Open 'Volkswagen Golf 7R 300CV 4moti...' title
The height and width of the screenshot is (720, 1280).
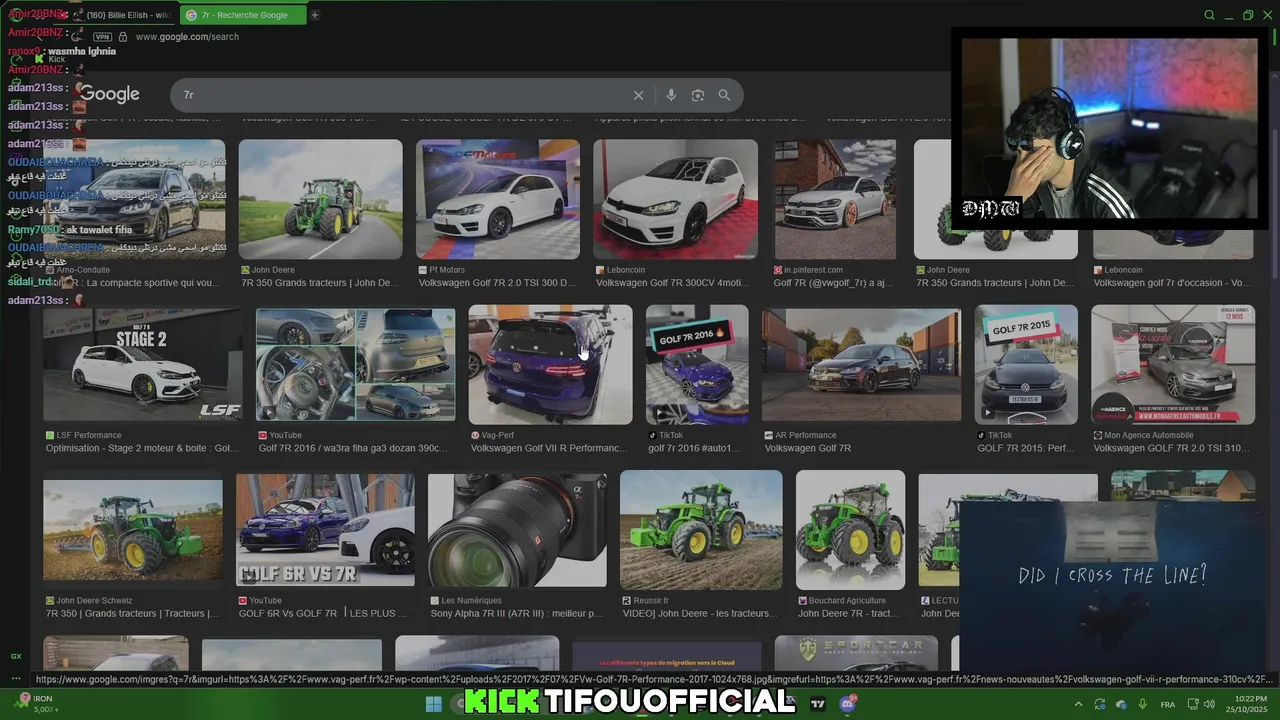point(674,283)
